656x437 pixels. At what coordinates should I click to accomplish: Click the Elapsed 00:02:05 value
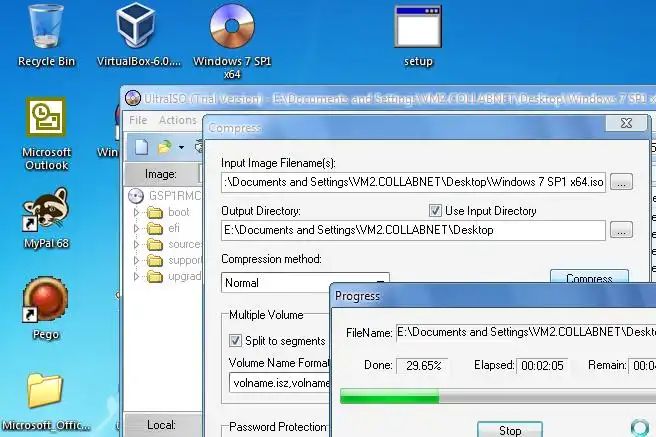click(542, 365)
